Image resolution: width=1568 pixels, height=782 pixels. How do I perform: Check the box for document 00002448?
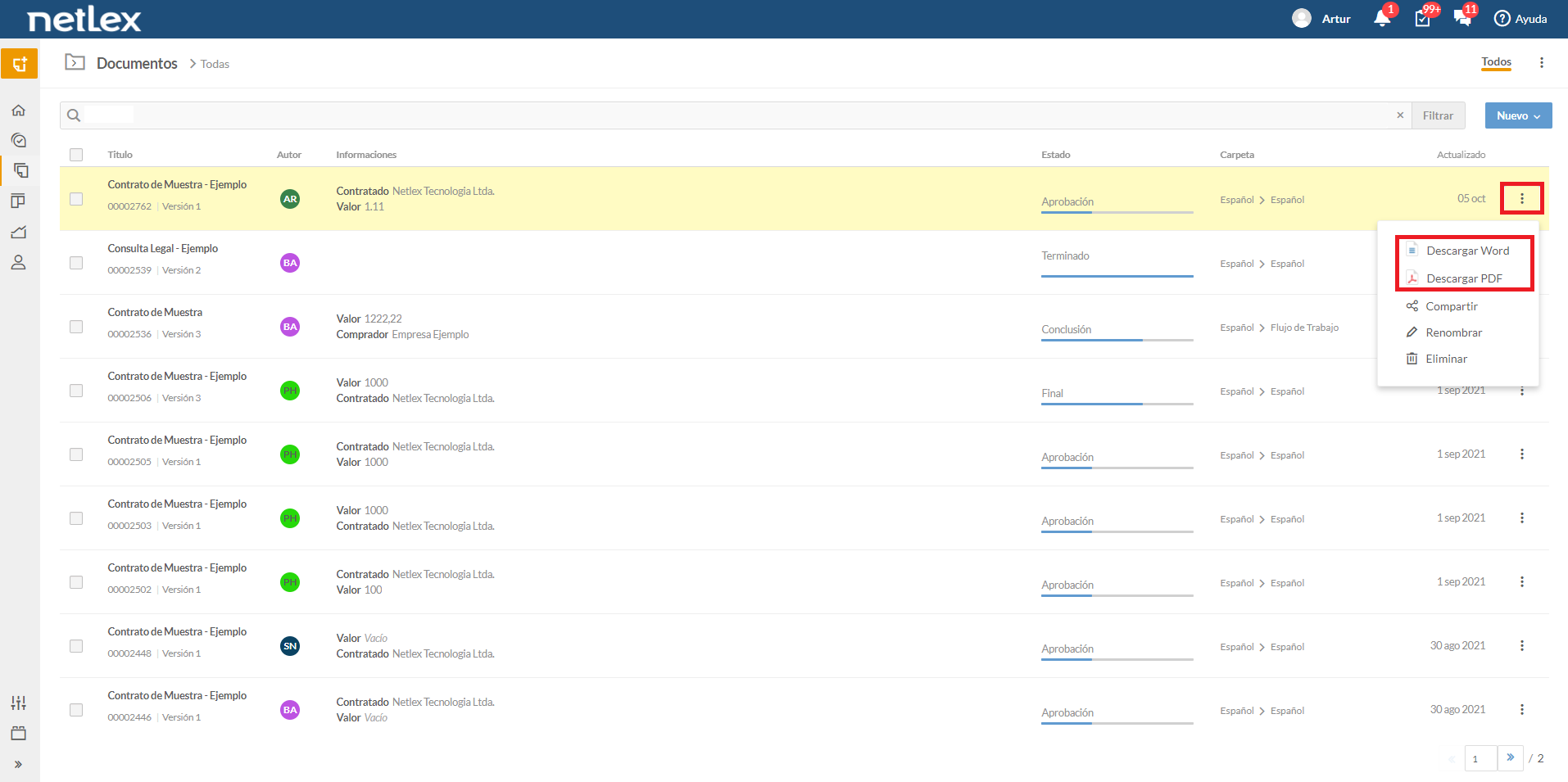[76, 646]
